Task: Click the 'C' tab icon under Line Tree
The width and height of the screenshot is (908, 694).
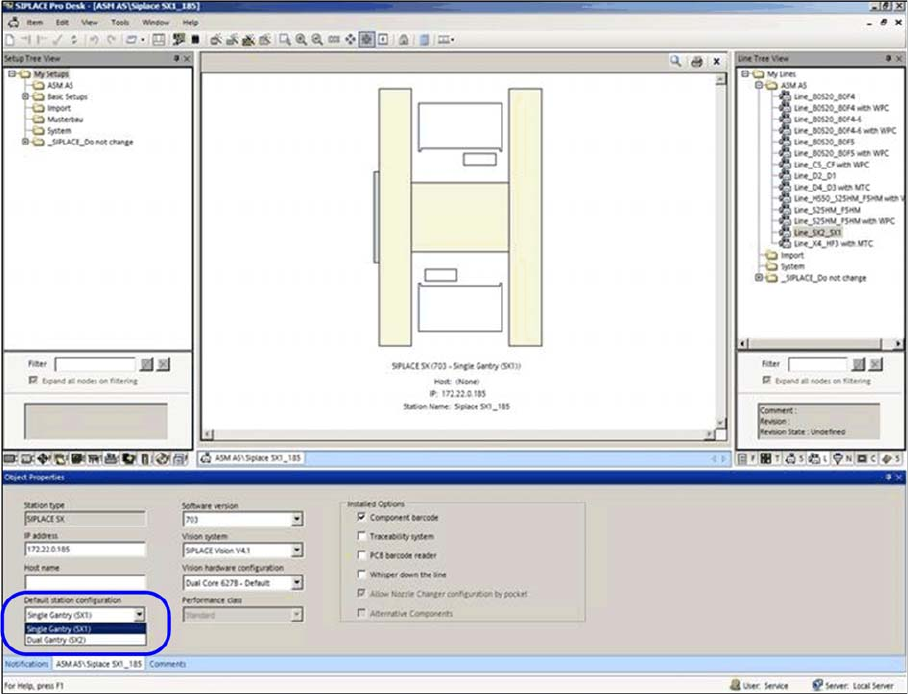Action: coord(866,459)
